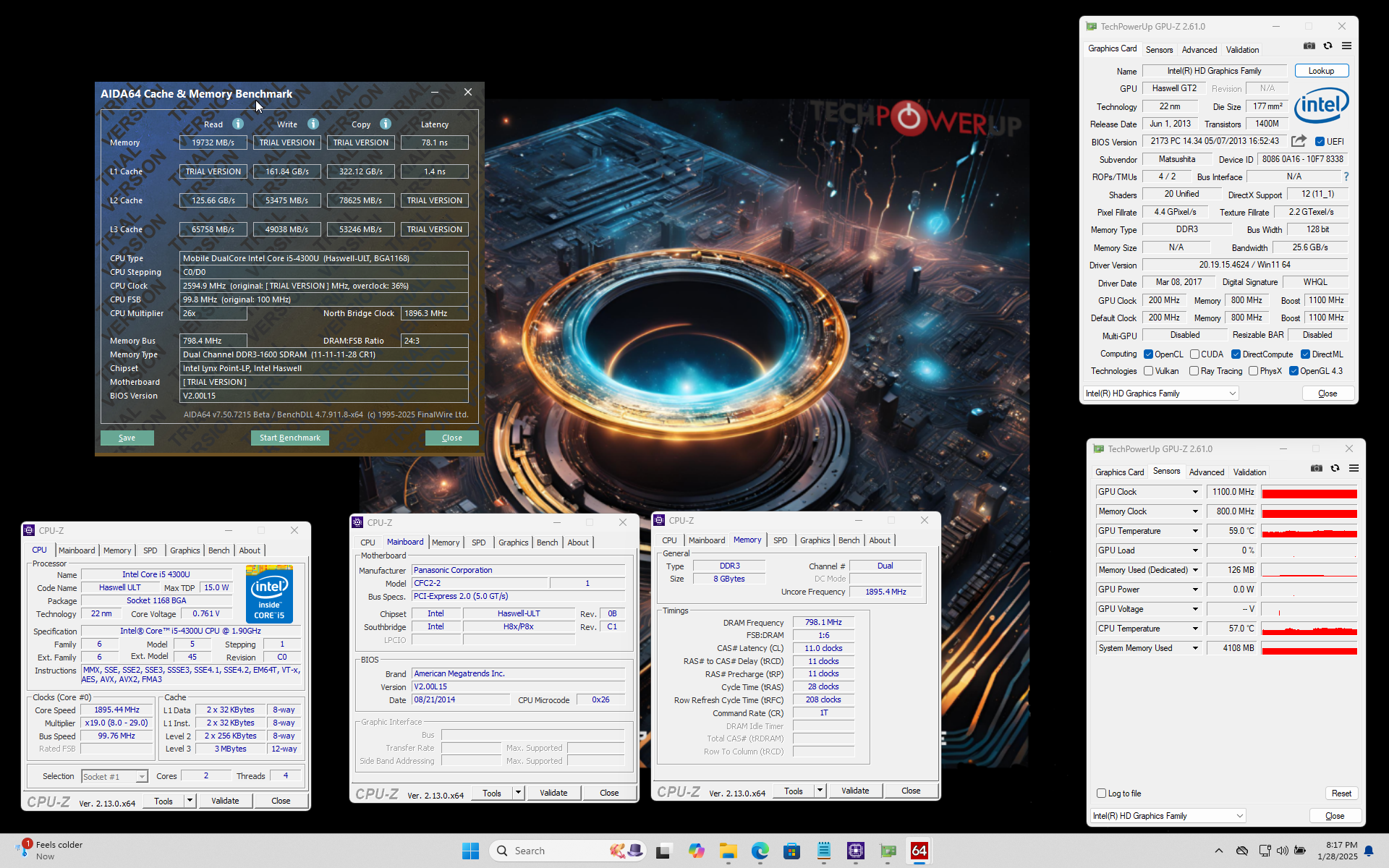Click the Read info icon in AIDA64 benchmark
Viewport: 1389px width, 868px height.
[237, 124]
